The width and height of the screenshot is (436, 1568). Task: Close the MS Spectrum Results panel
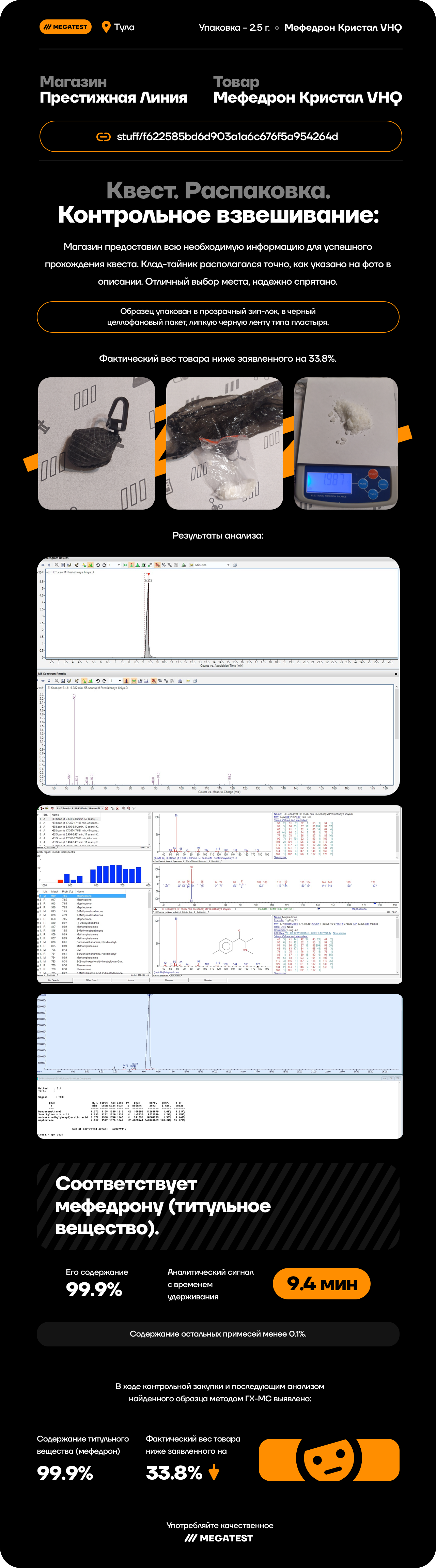396,674
